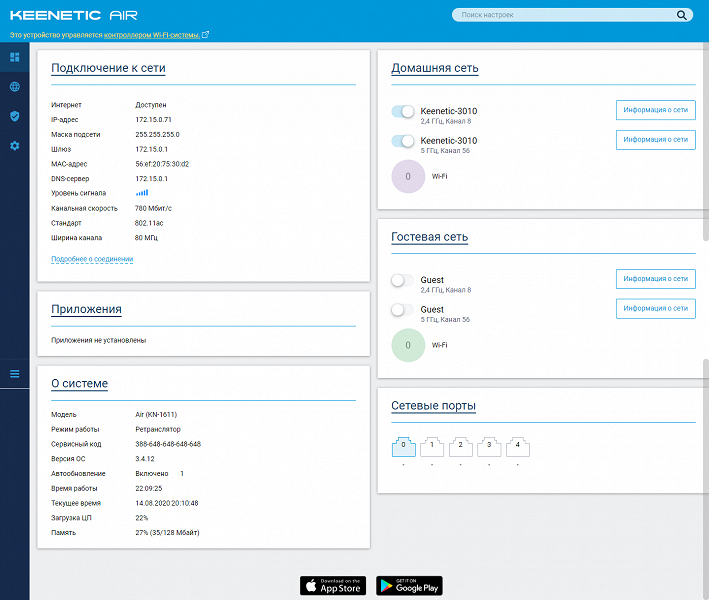The width and height of the screenshot is (709, 600).
Task: Click the Keenetic Air logo
Action: point(73,15)
